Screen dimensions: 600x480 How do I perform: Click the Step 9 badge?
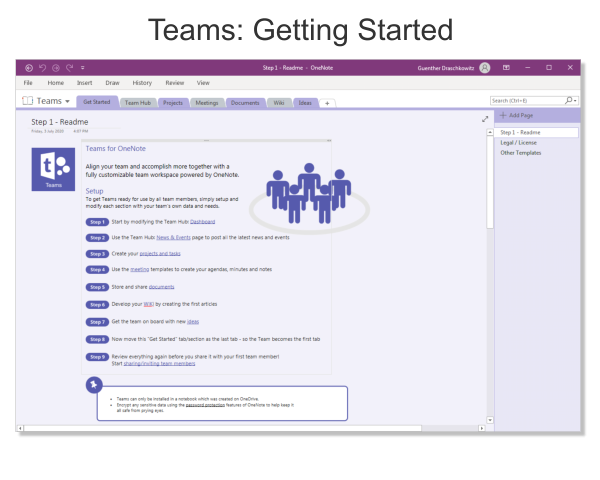click(x=97, y=357)
